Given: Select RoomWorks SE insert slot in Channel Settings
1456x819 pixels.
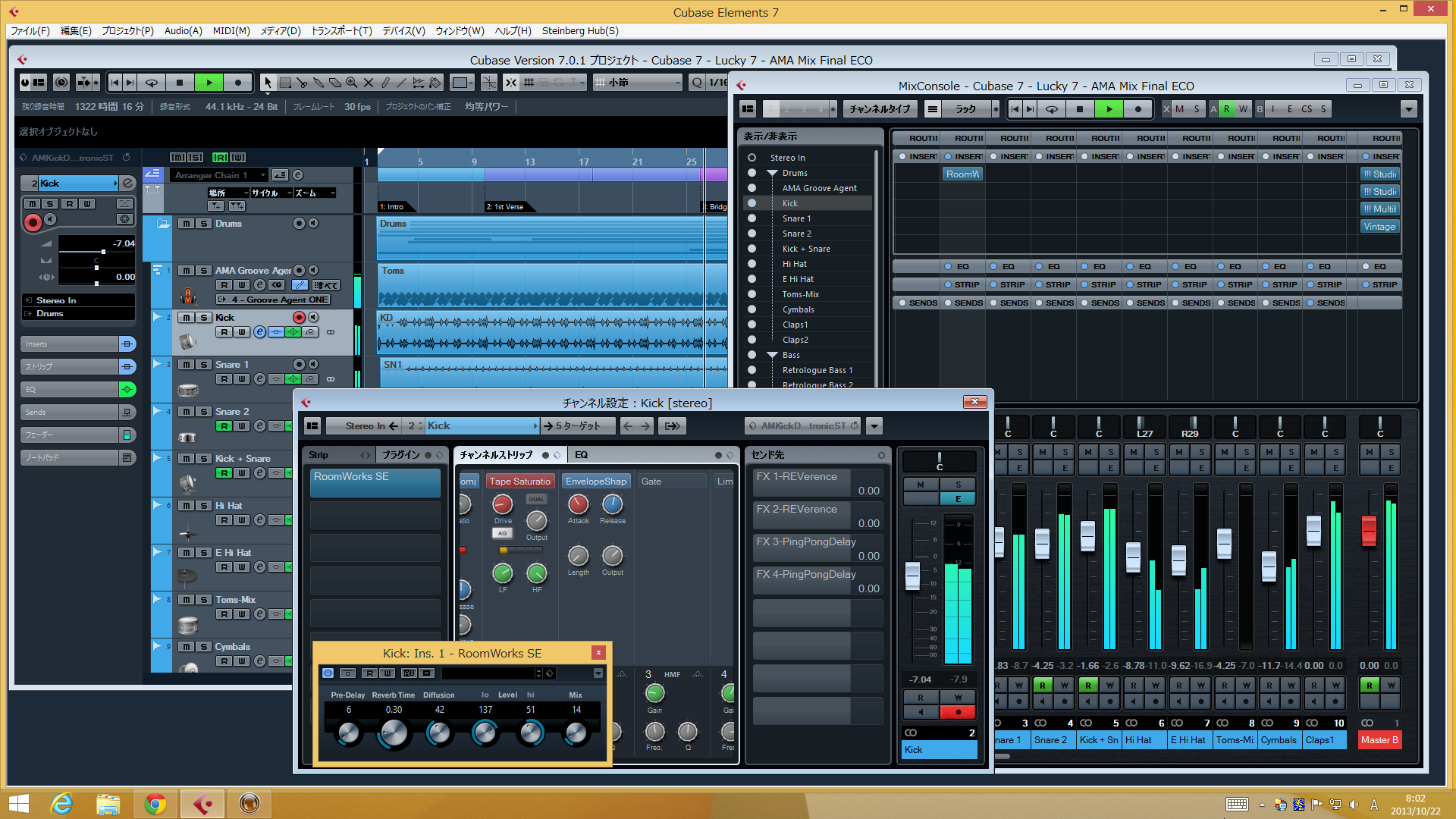Looking at the screenshot, I should click(375, 482).
